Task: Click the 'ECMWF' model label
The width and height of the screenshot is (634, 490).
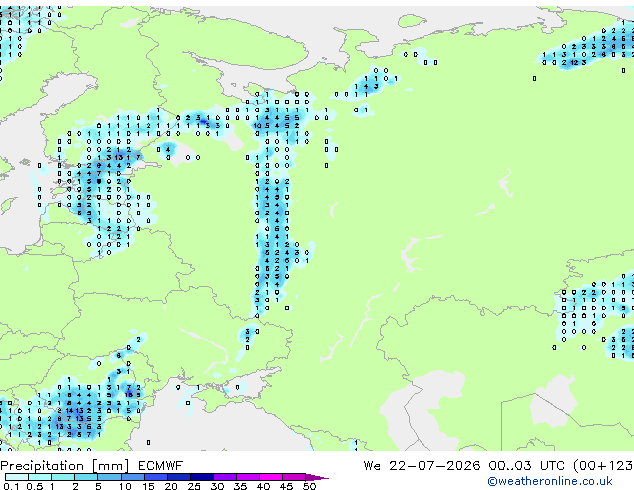Action: (161, 466)
